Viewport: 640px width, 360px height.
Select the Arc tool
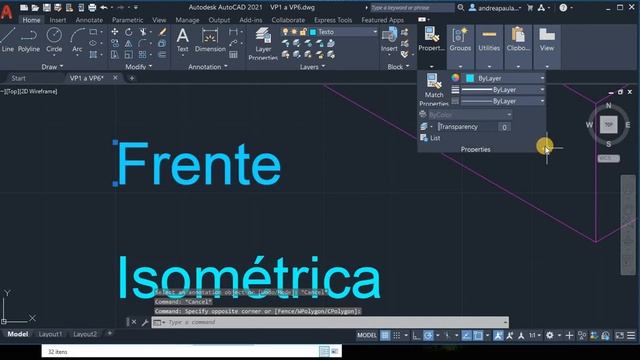pyautogui.click(x=77, y=40)
